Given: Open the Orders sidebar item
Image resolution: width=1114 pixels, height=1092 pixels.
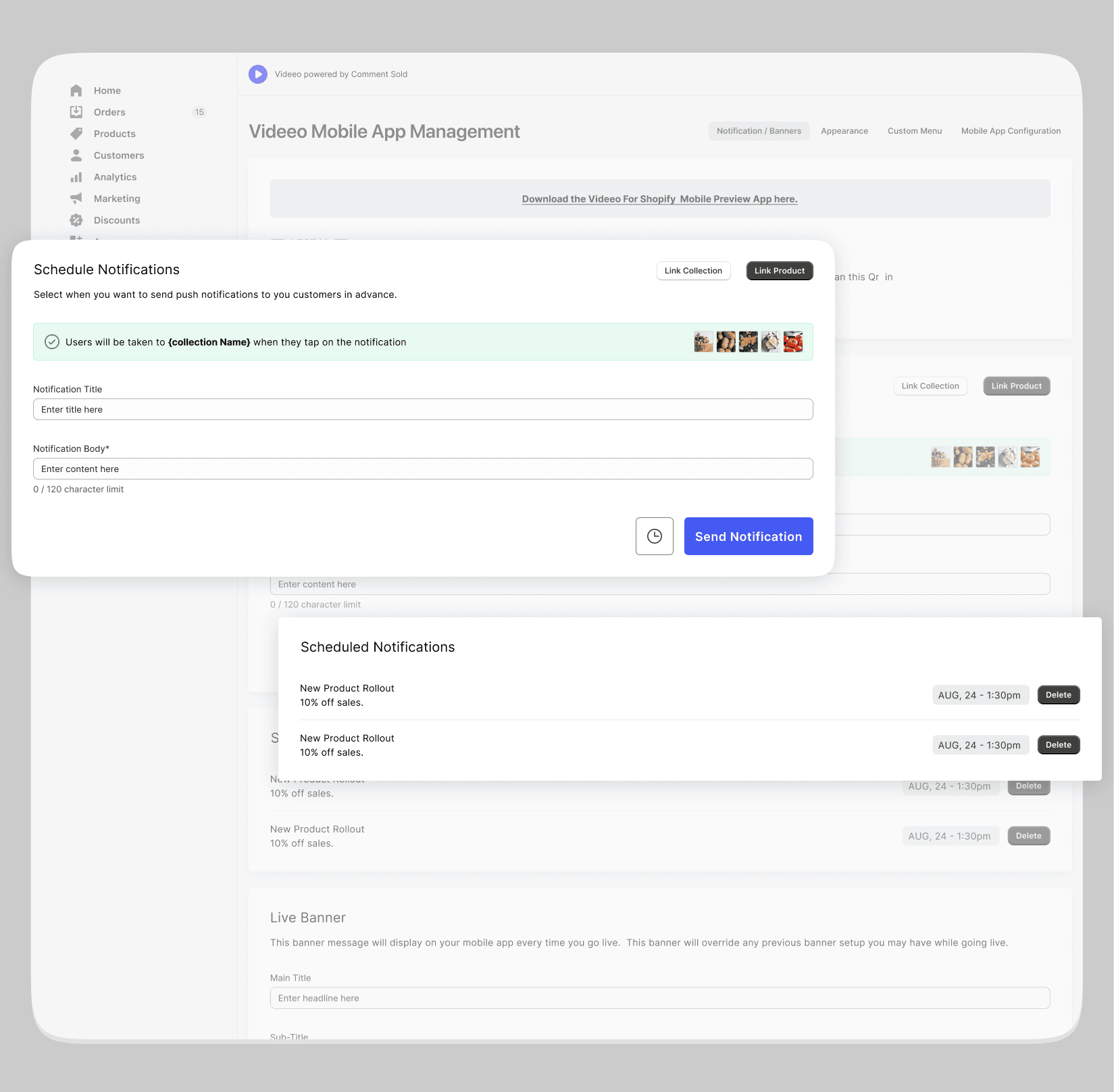Looking at the screenshot, I should point(109,112).
